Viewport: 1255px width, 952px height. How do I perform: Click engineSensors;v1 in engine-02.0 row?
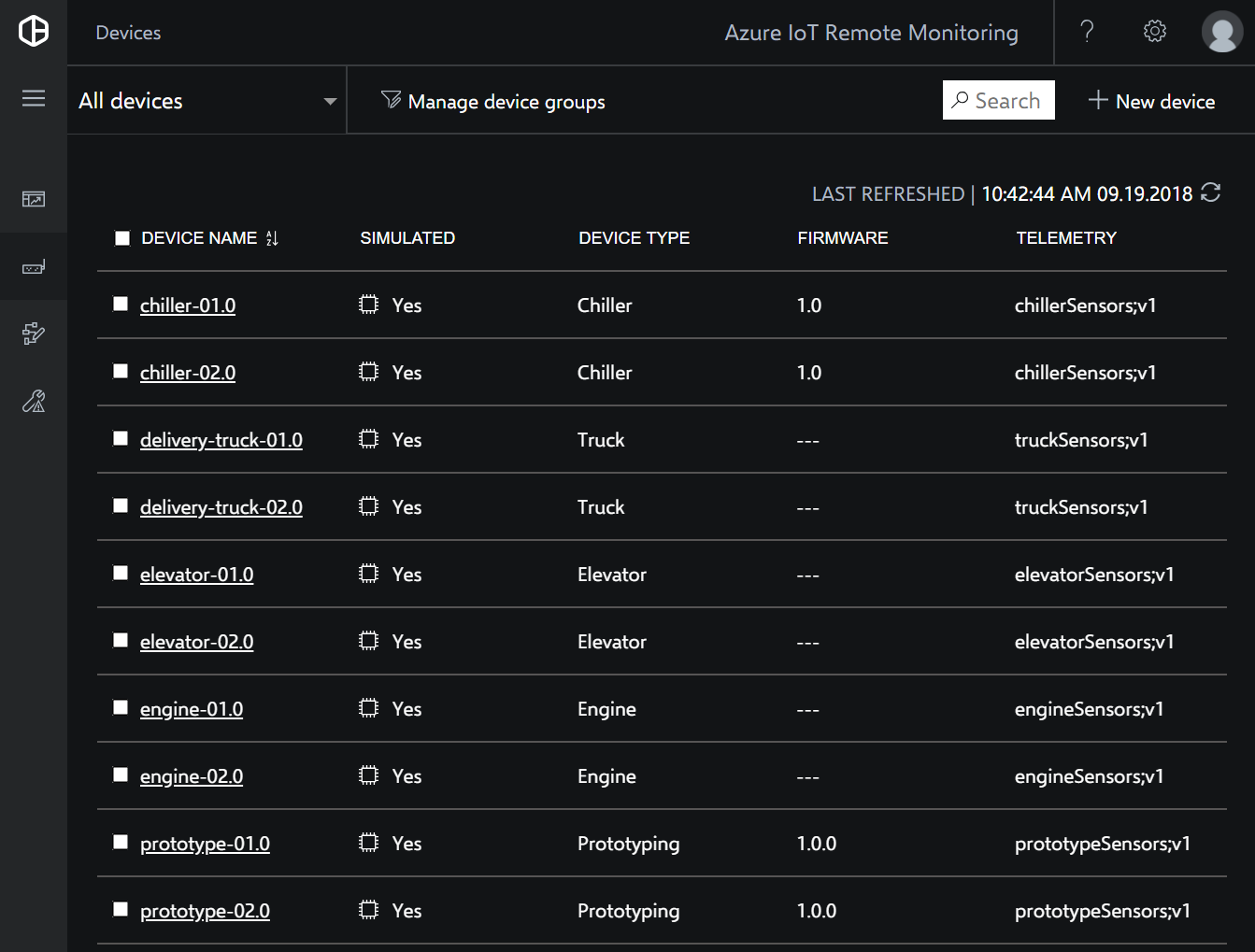tap(1090, 776)
